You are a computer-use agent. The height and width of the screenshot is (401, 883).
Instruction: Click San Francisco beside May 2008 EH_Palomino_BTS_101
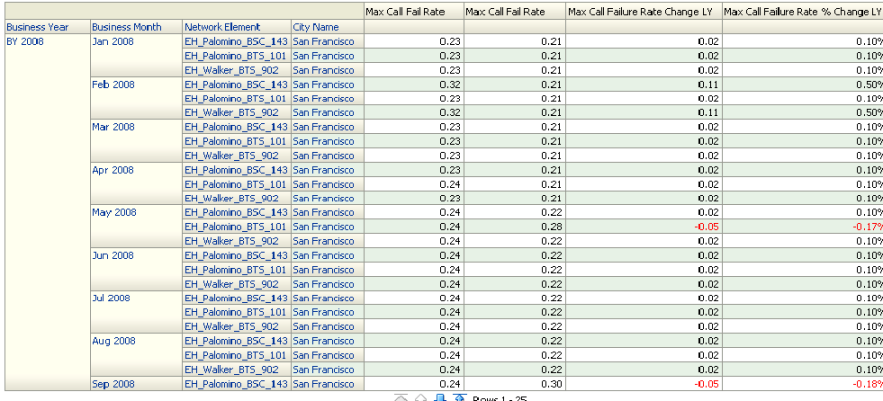[323, 226]
